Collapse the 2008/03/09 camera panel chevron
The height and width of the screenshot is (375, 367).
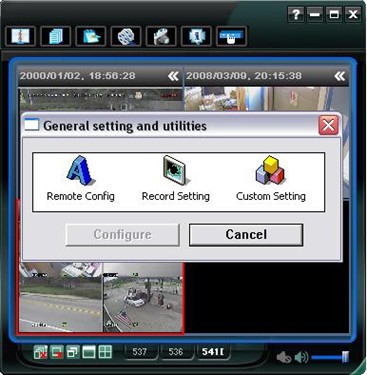pos(339,76)
